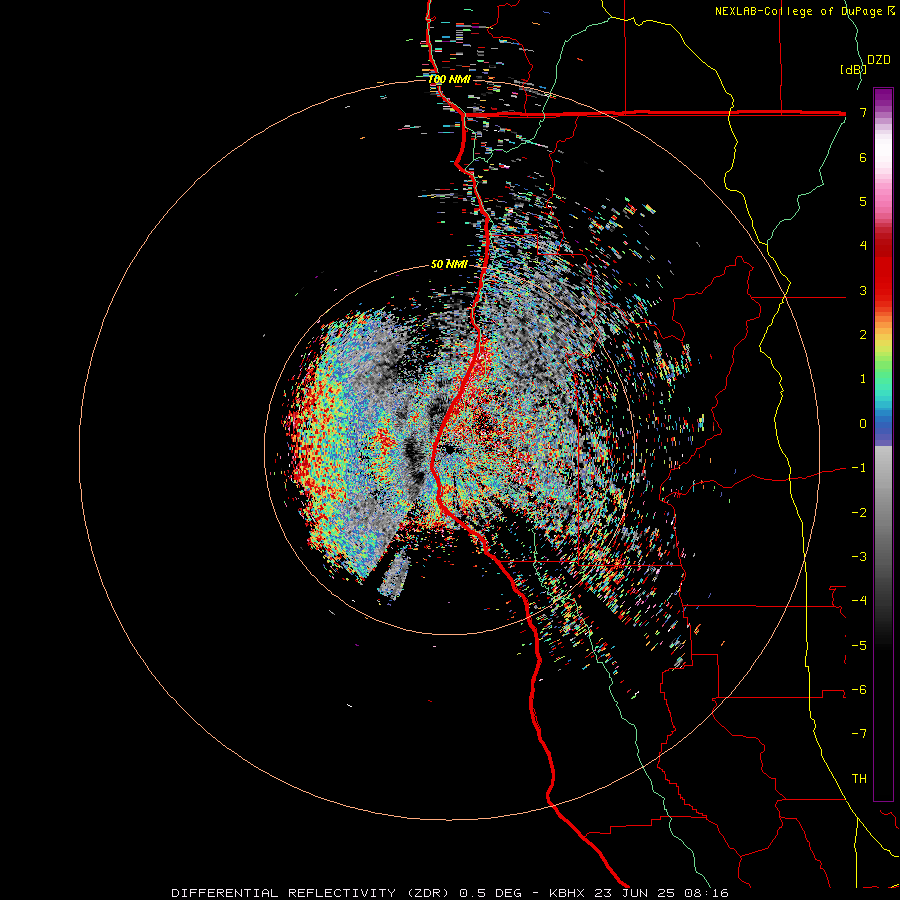900x900 pixels.
Task: Click the 6 value on color scale
Action: coord(863,157)
